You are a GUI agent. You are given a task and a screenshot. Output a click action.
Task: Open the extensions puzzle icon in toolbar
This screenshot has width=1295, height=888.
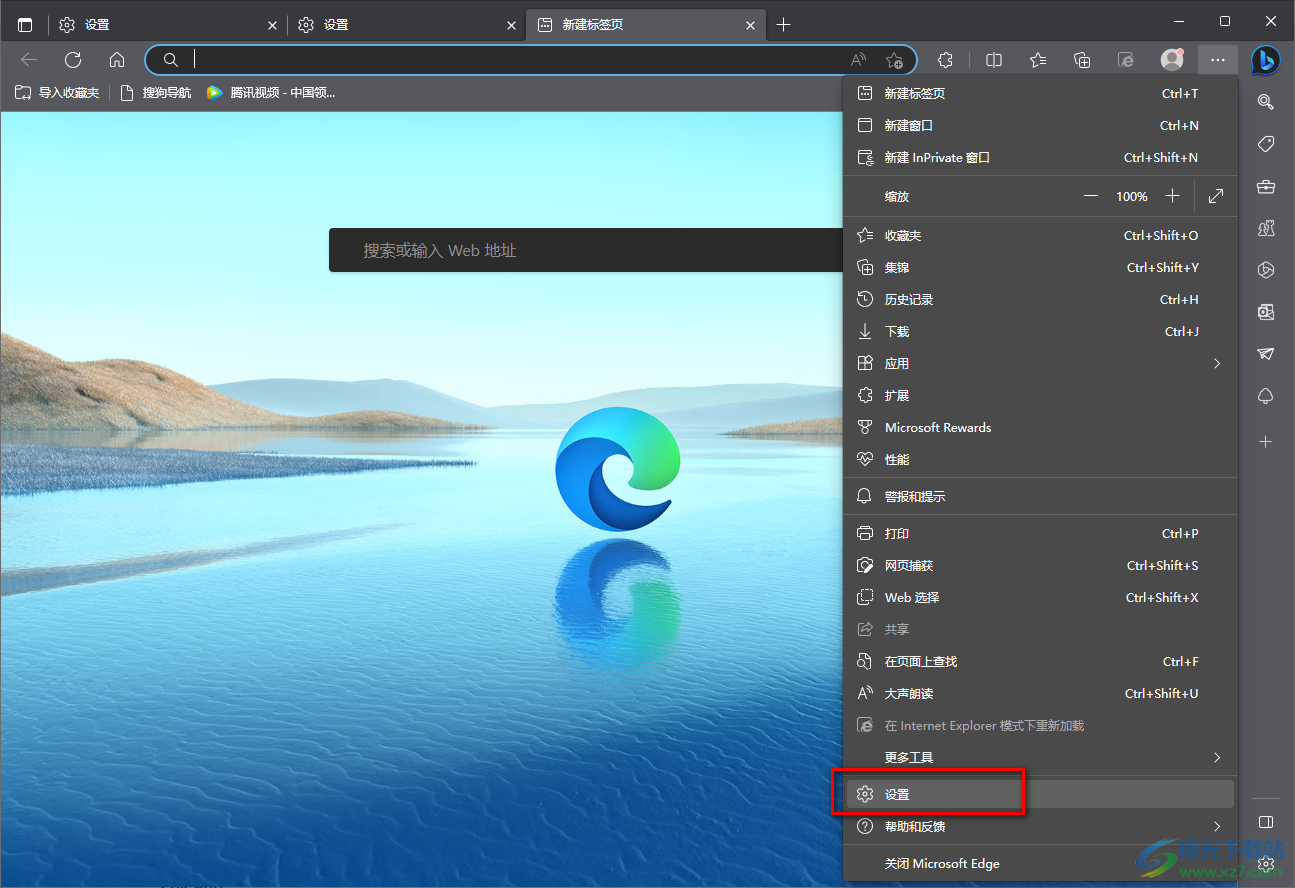coord(946,60)
